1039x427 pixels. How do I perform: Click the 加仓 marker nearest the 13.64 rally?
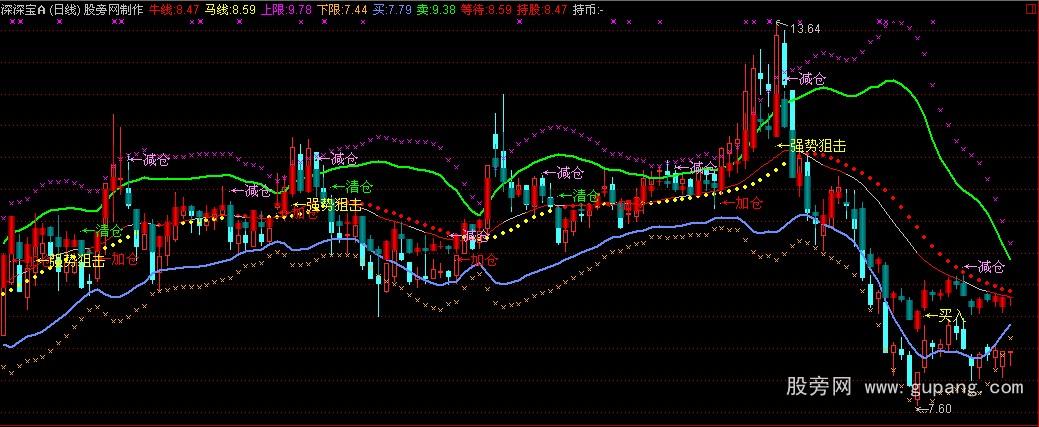point(742,203)
